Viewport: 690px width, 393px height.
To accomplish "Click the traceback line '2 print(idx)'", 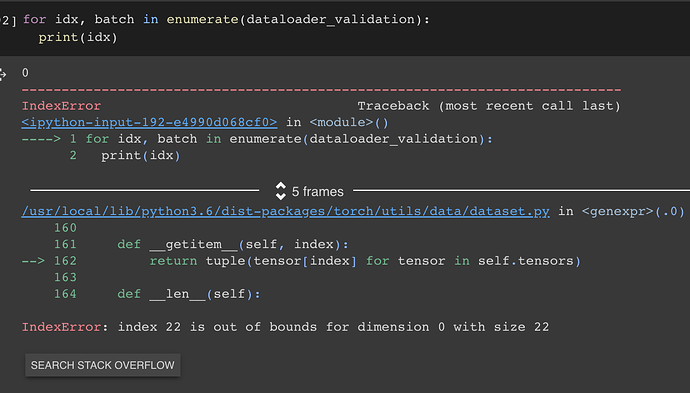I will tap(125, 155).
